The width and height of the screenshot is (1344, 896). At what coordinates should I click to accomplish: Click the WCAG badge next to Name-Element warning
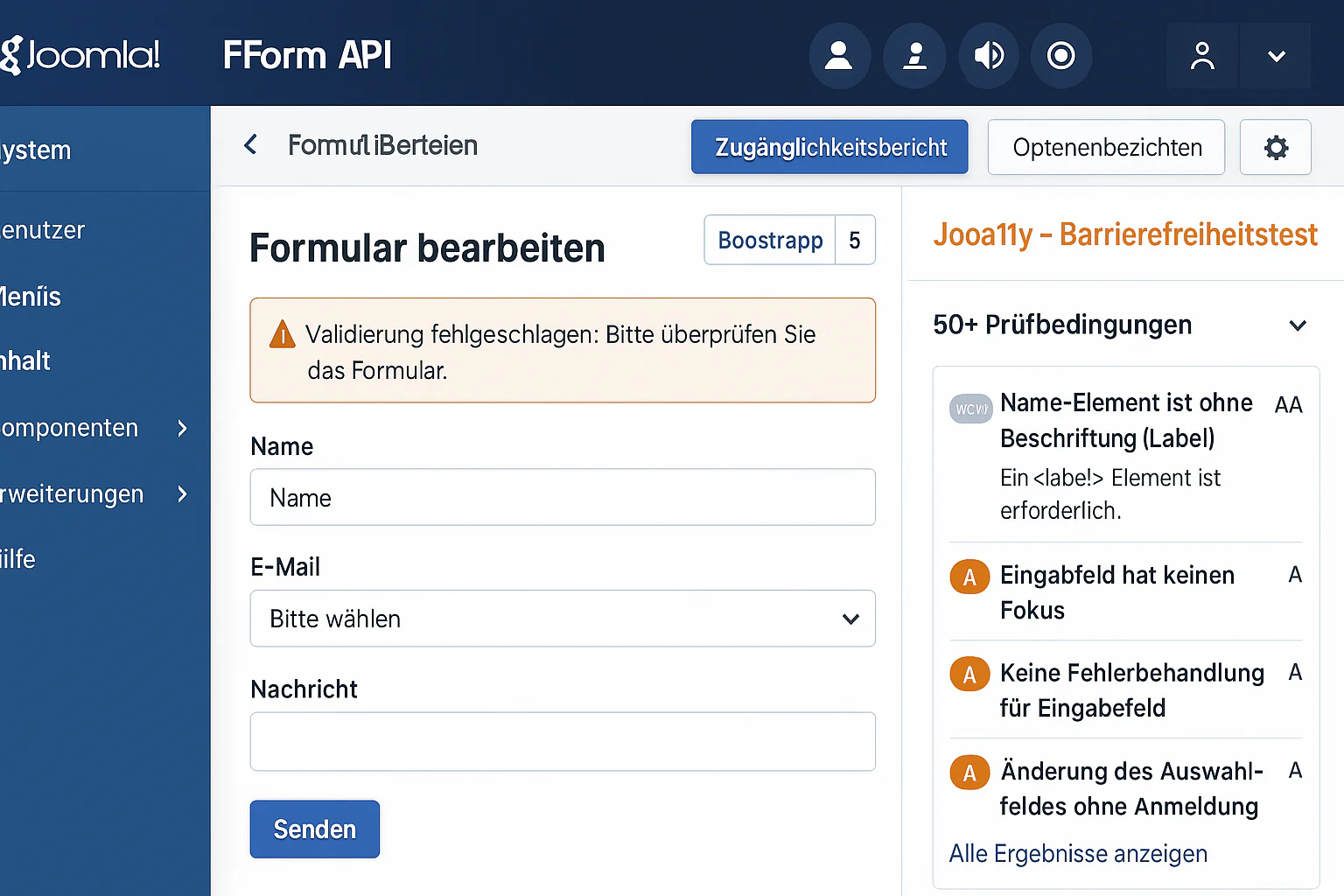[970, 408]
